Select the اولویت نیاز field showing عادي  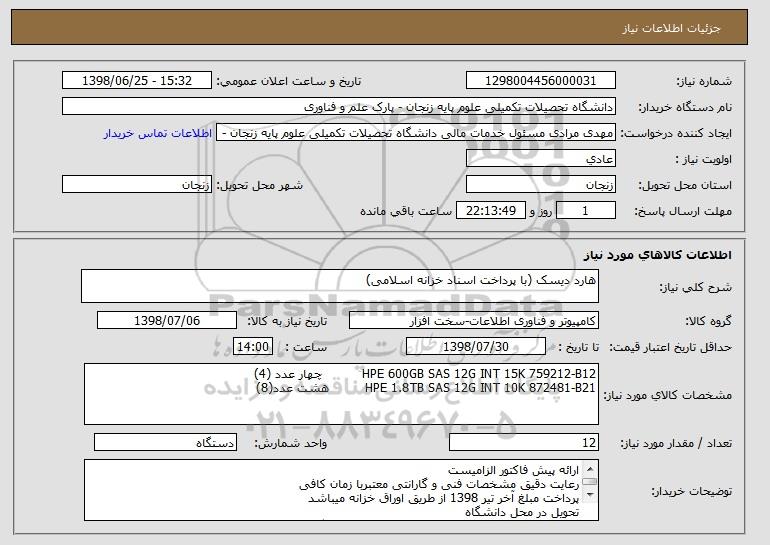pyautogui.click(x=541, y=159)
